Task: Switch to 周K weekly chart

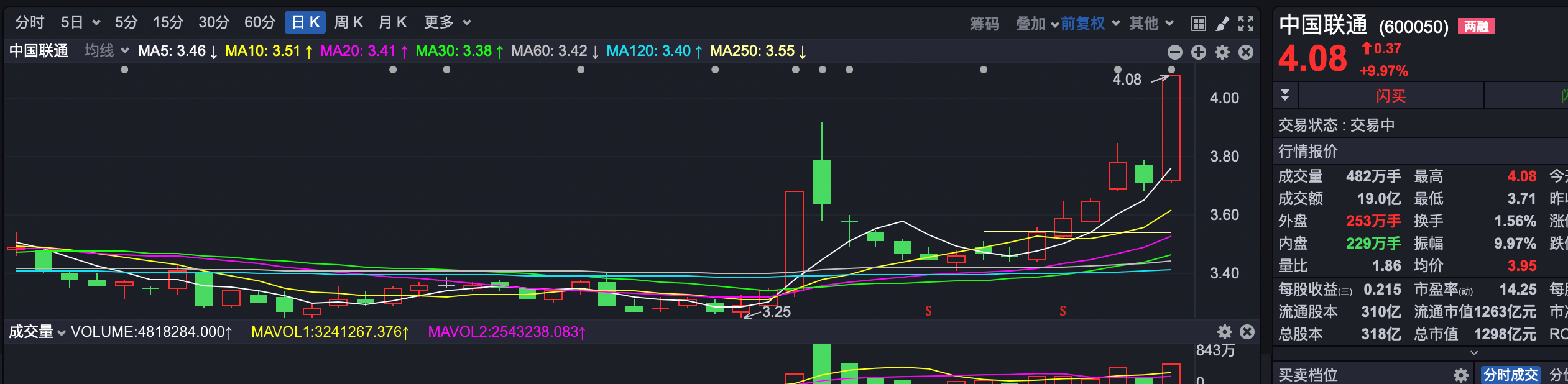Action: [348, 22]
